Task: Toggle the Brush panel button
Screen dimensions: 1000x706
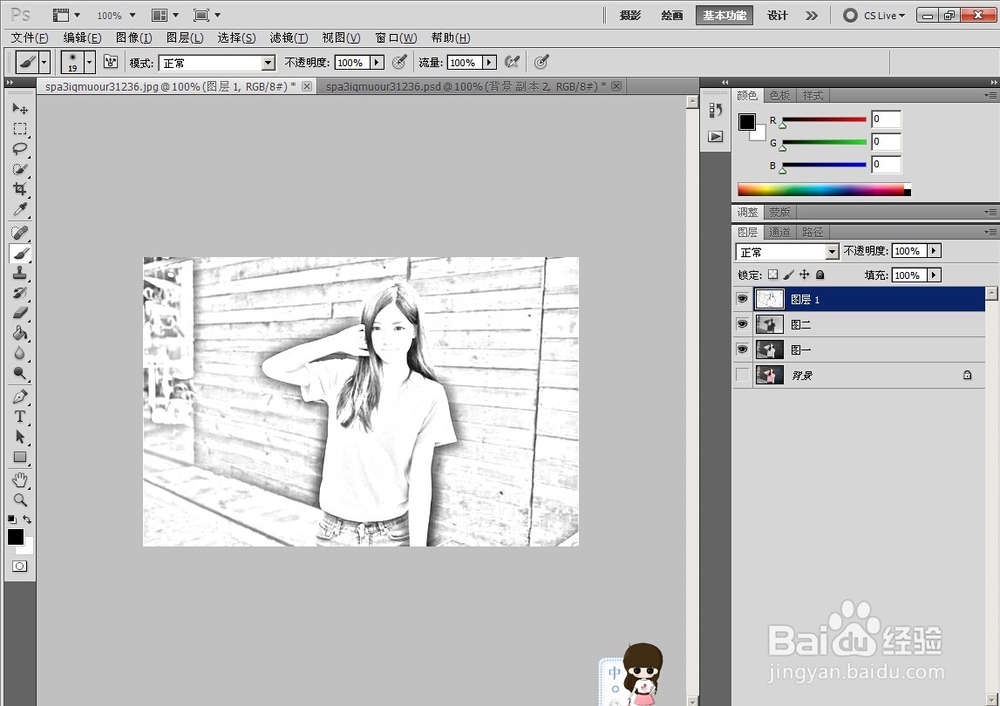Action: click(111, 62)
